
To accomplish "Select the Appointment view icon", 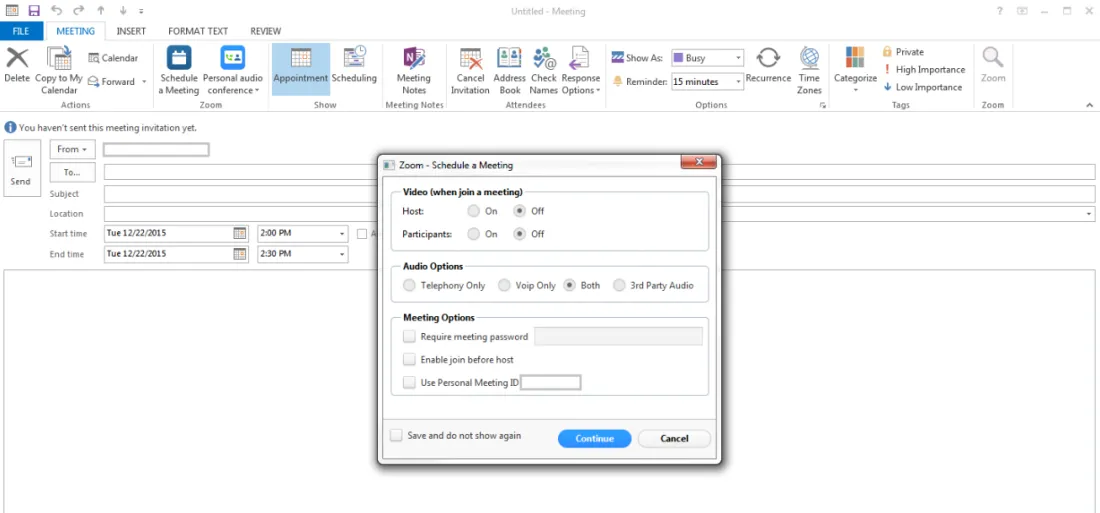I will point(300,58).
